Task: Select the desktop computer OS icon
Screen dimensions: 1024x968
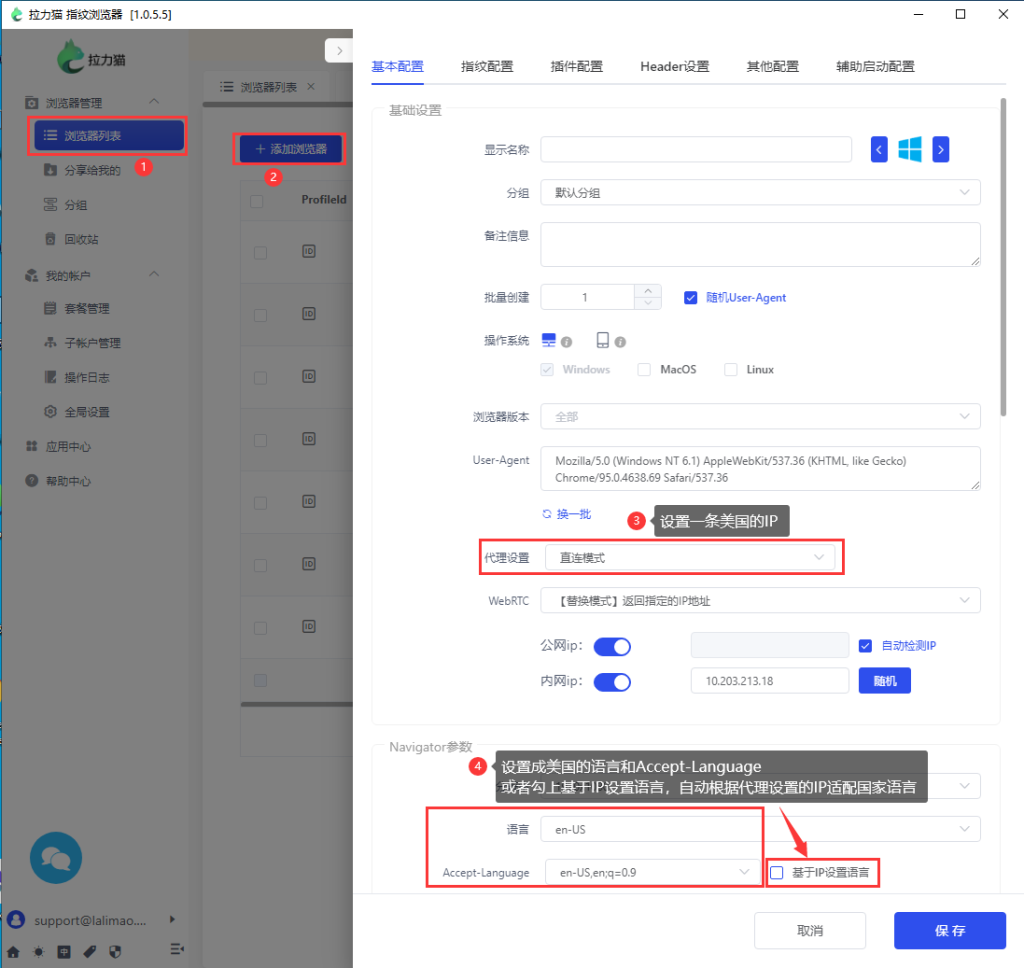Action: [549, 340]
